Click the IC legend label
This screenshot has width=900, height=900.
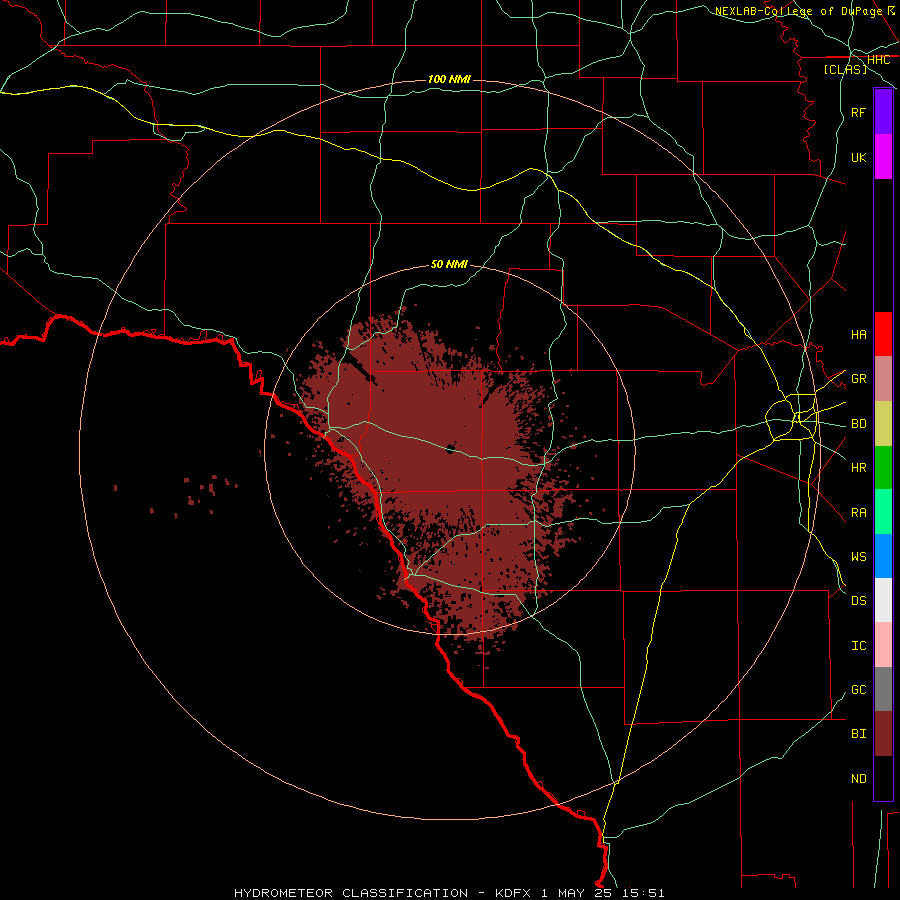(x=858, y=646)
